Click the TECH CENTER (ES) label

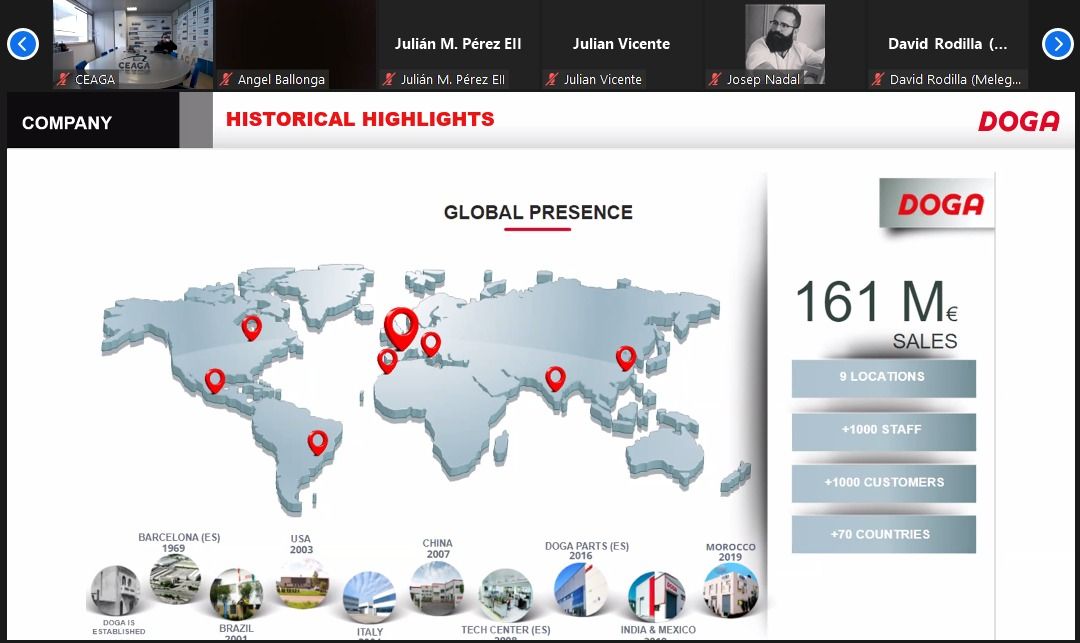point(506,629)
